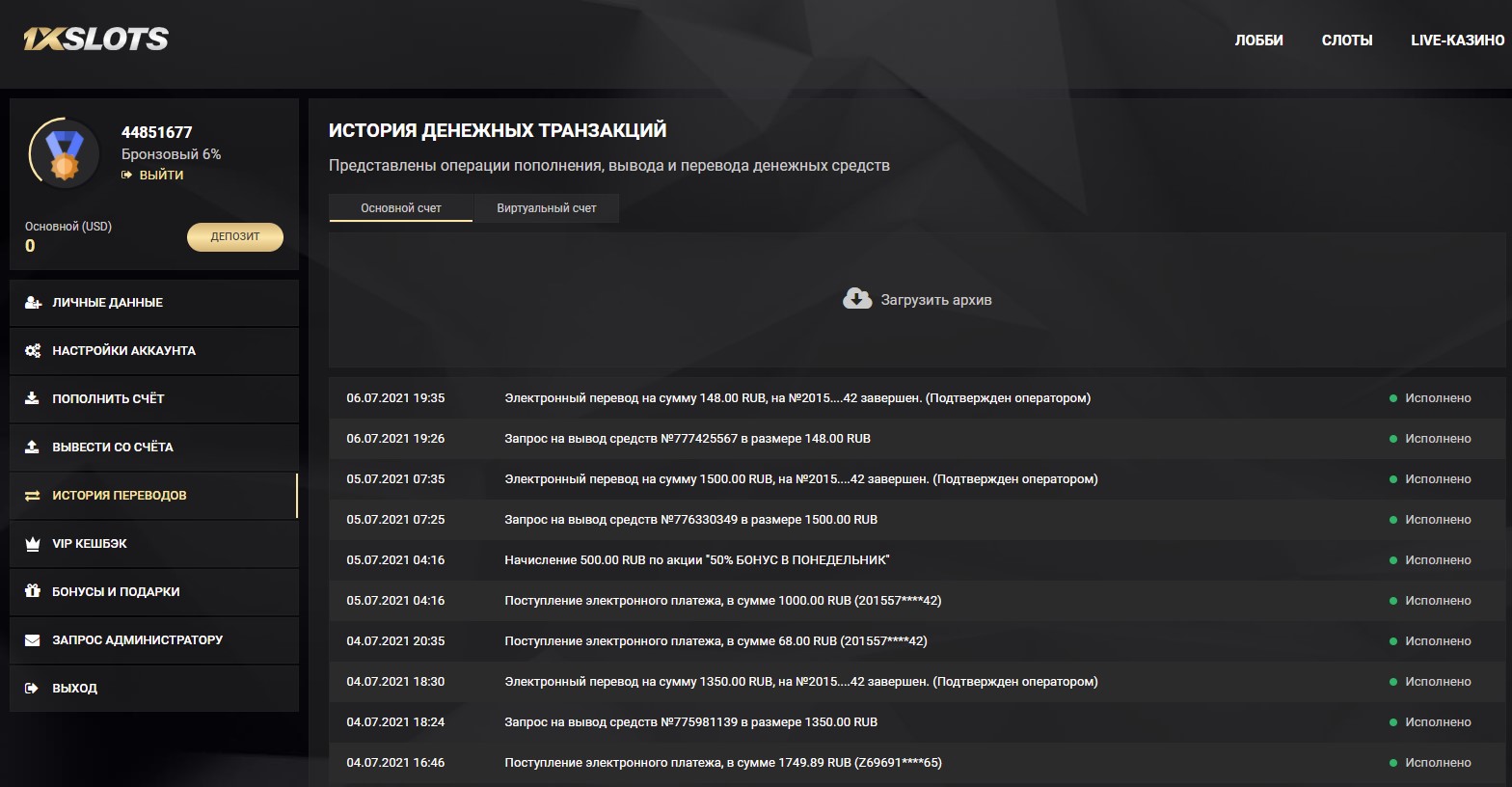Click the date 05.07.2021 07:35
Viewport: 1512px width, 787px height.
[x=395, y=478]
